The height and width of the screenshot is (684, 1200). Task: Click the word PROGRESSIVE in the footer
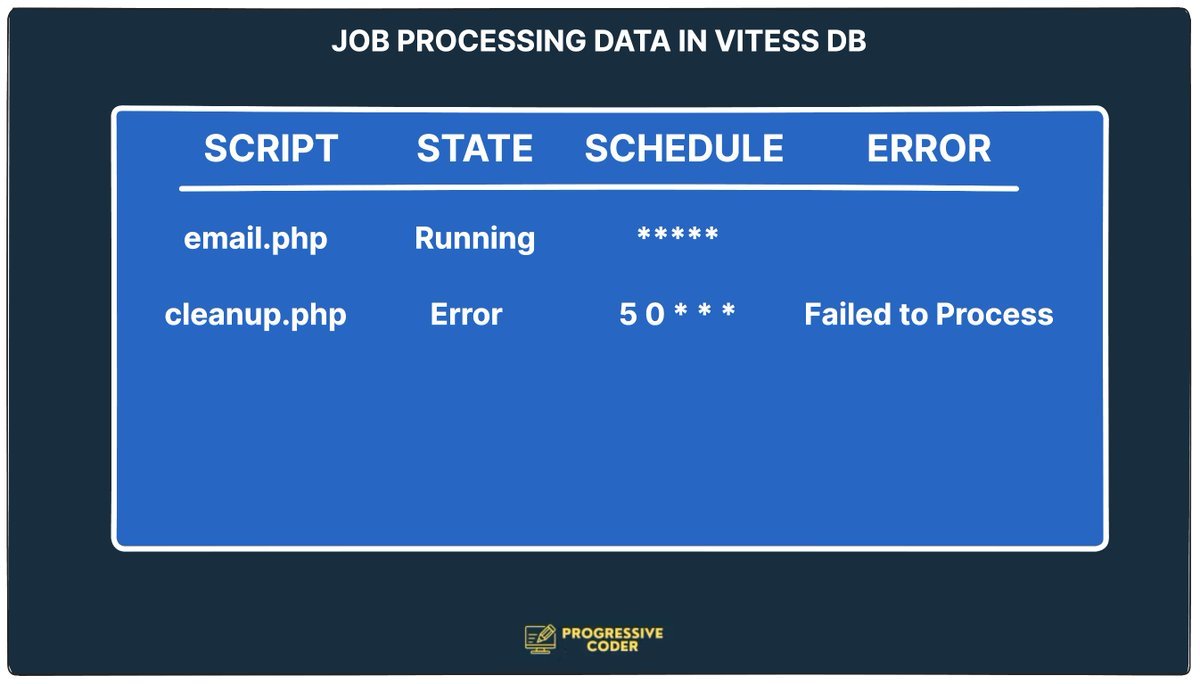click(x=612, y=633)
